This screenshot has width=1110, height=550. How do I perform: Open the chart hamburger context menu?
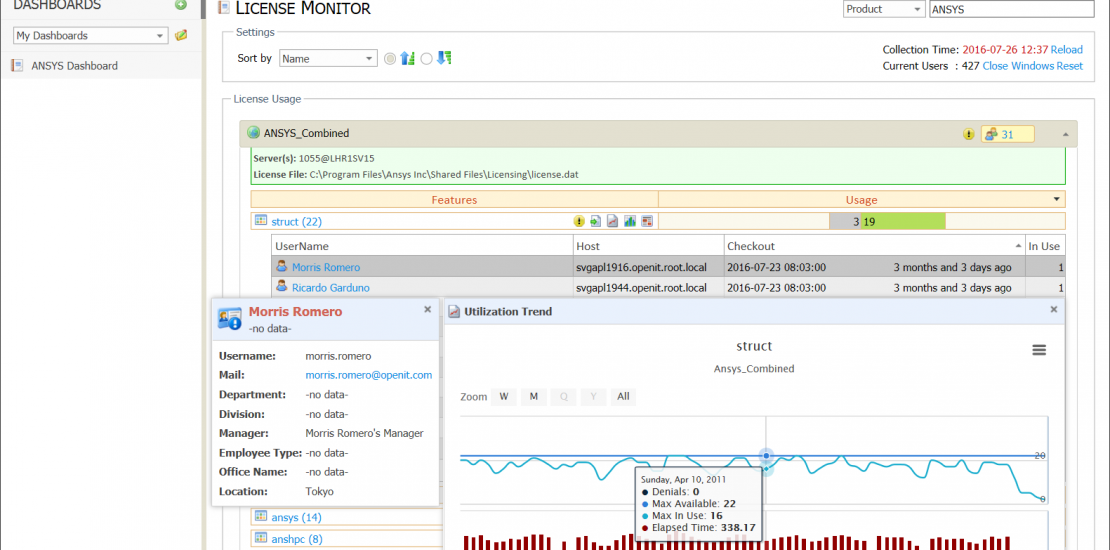pos(1039,350)
